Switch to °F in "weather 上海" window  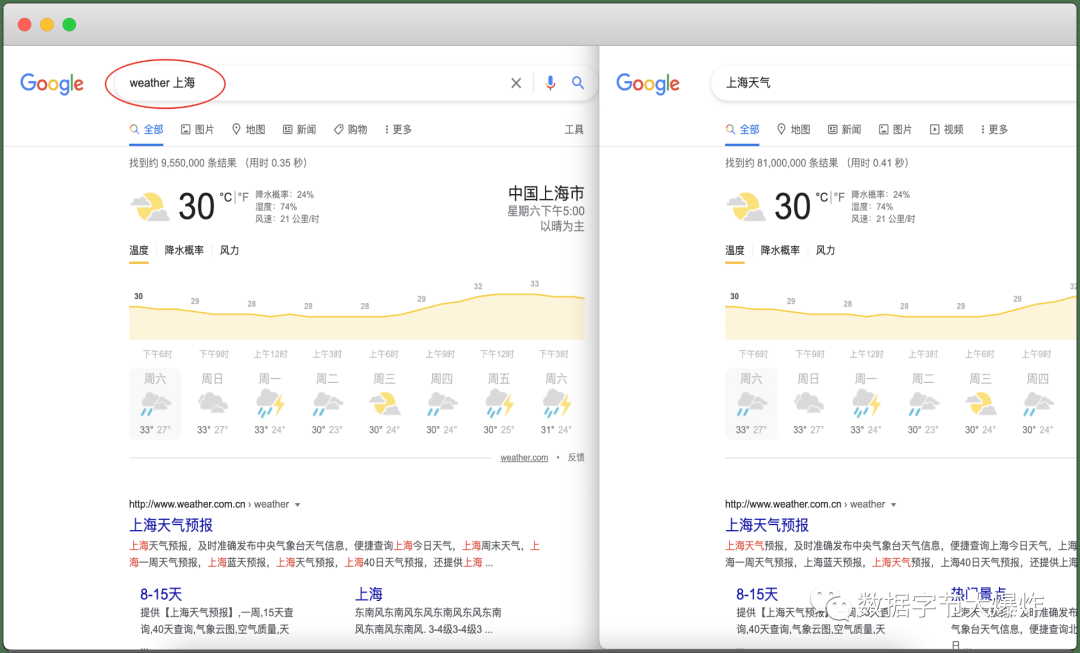tap(243, 198)
